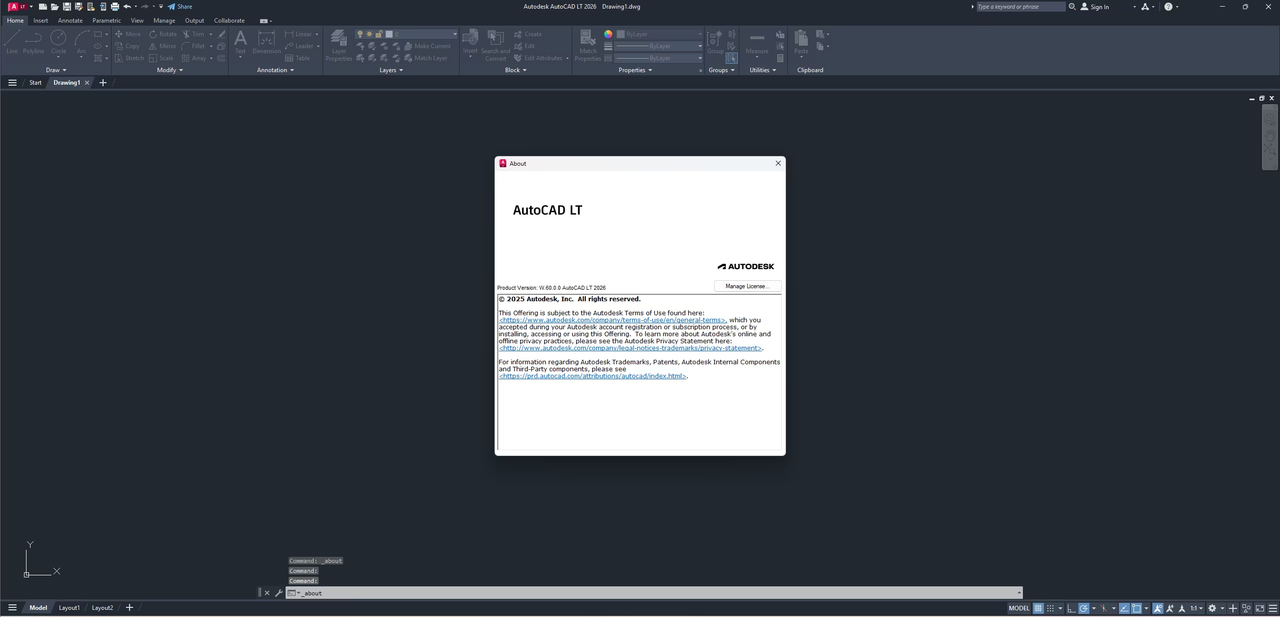The height and width of the screenshot is (617, 1280).
Task: Click the command line customize wrench icon
Action: pyautogui.click(x=279, y=593)
